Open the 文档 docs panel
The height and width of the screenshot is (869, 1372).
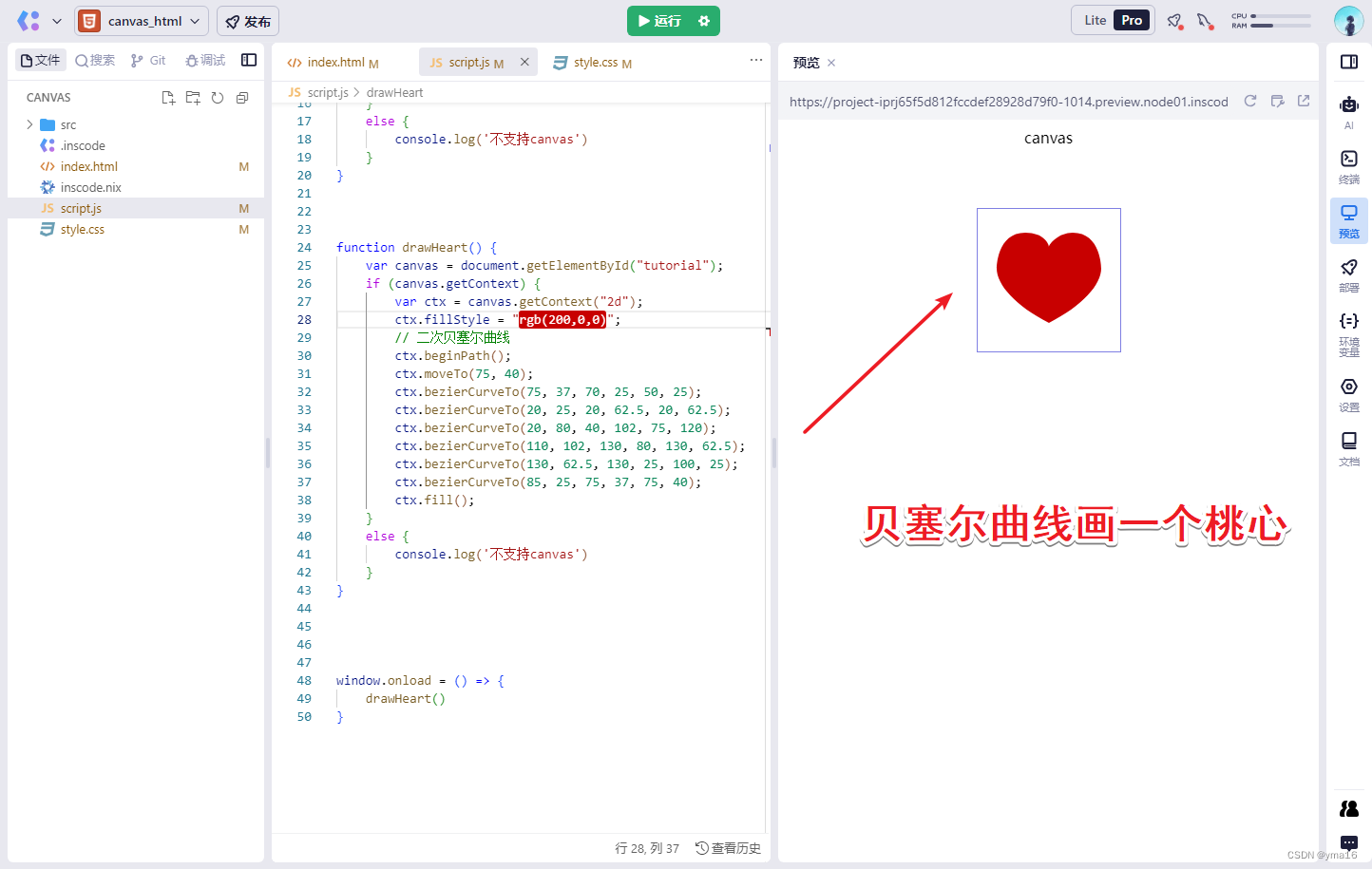pos(1349,449)
